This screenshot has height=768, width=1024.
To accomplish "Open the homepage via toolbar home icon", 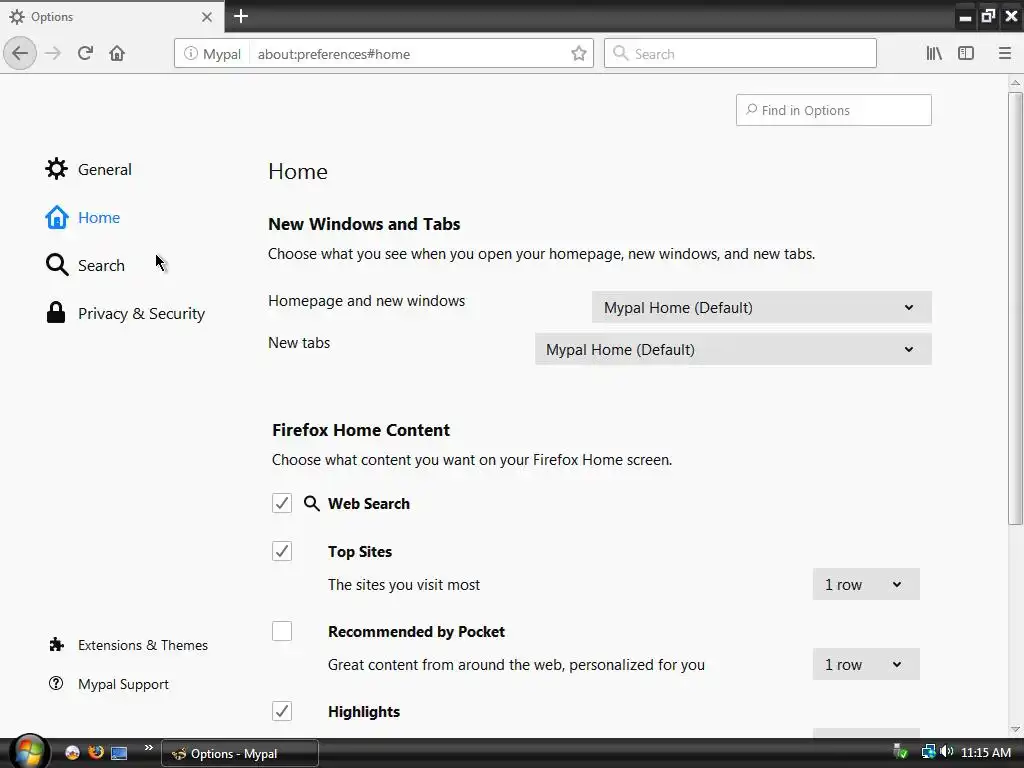I will [117, 54].
